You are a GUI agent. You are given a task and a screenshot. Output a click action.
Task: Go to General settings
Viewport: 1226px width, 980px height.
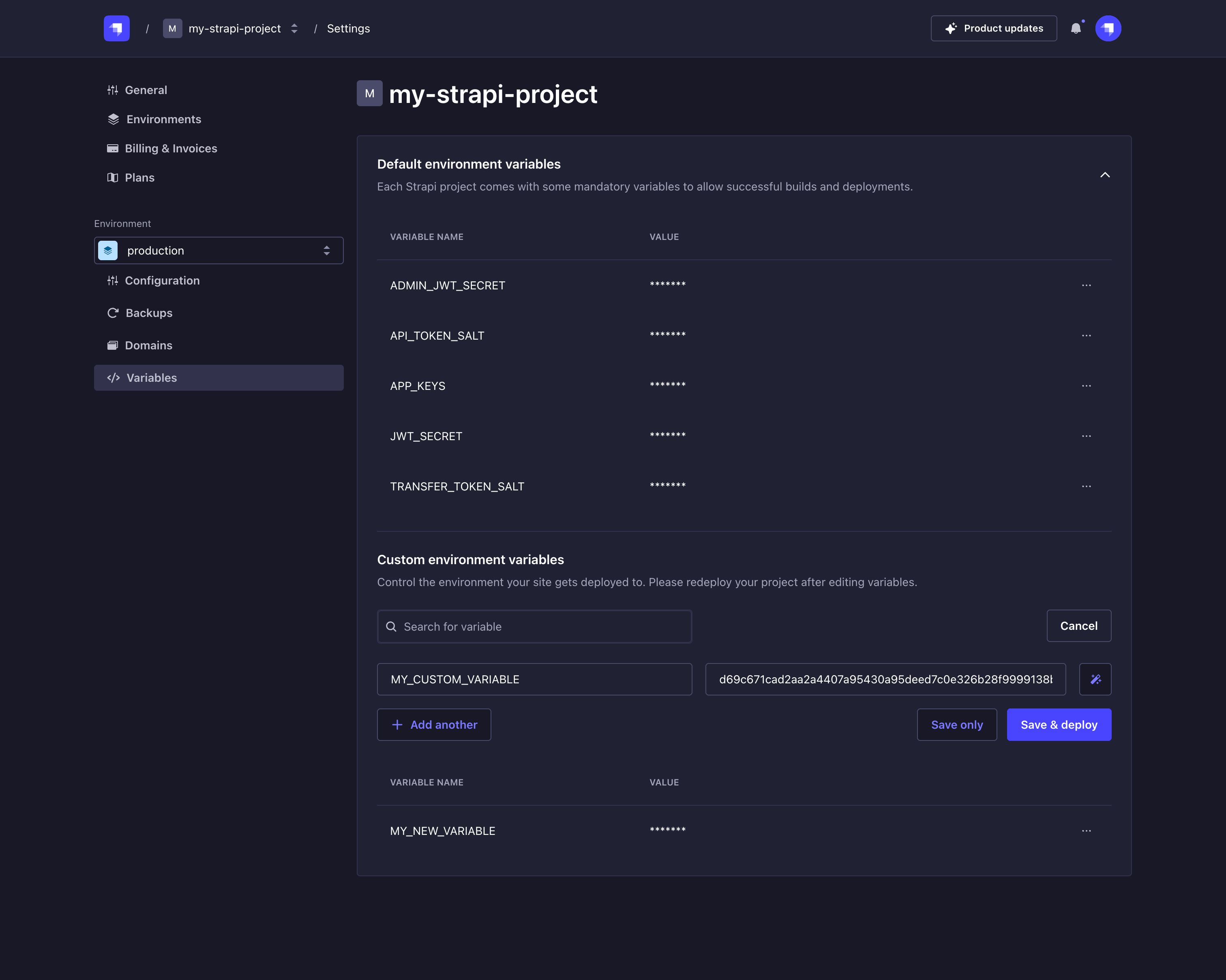(137, 90)
